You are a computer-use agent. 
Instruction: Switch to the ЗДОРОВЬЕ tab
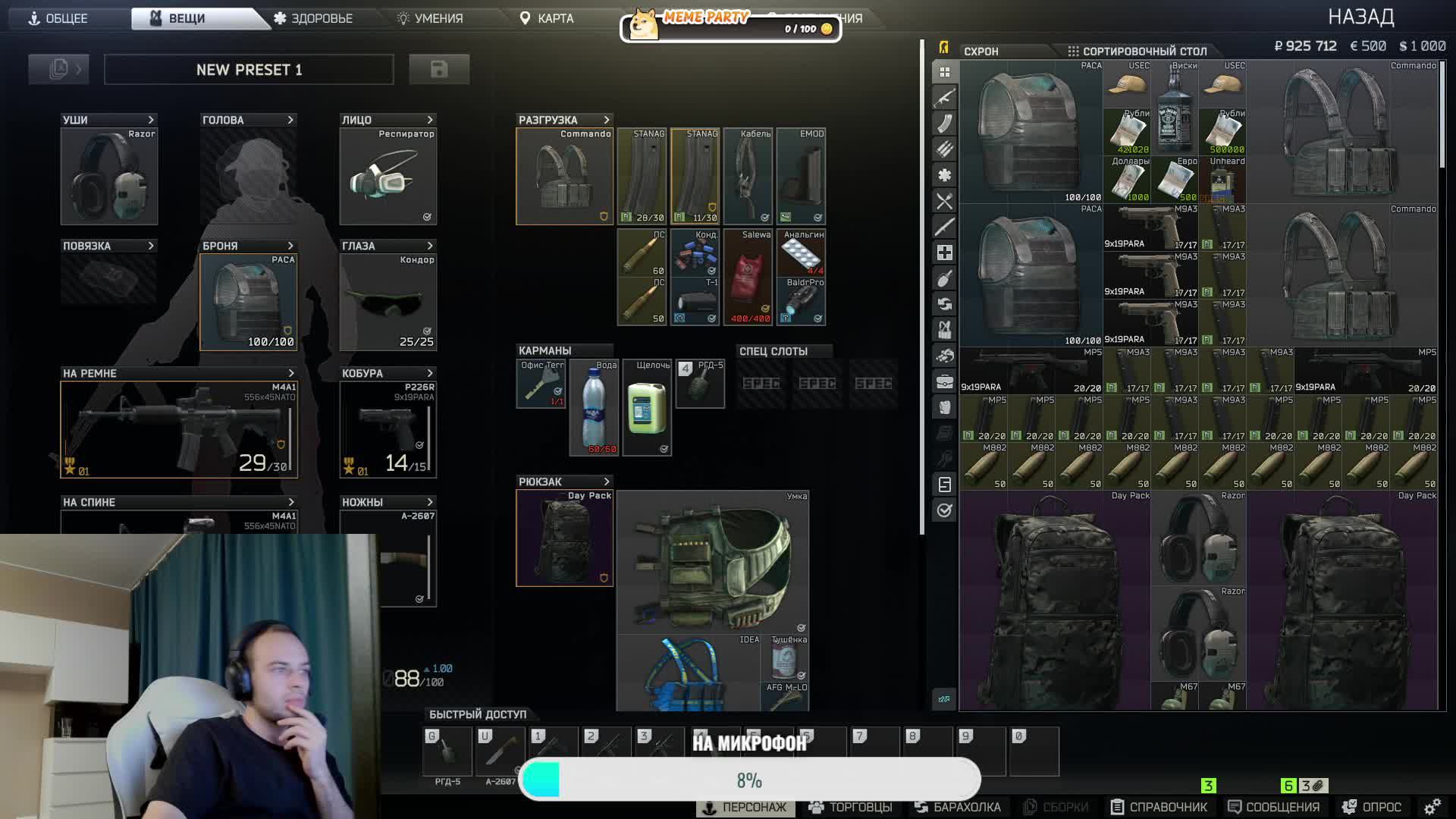[x=312, y=18]
